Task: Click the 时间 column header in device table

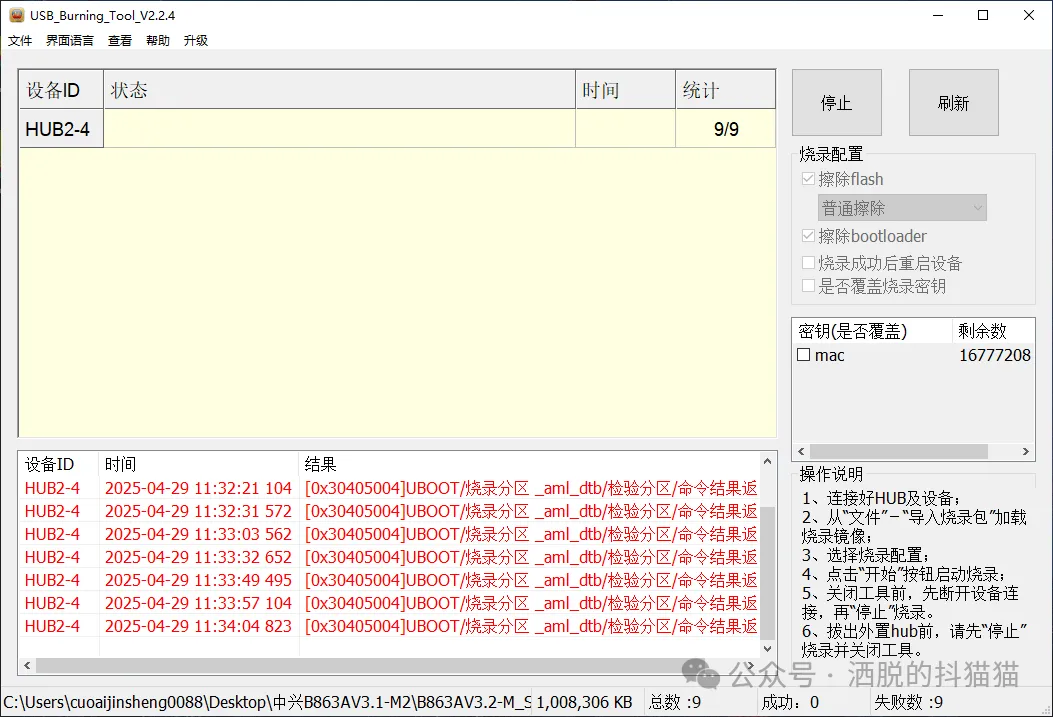Action: (x=626, y=89)
